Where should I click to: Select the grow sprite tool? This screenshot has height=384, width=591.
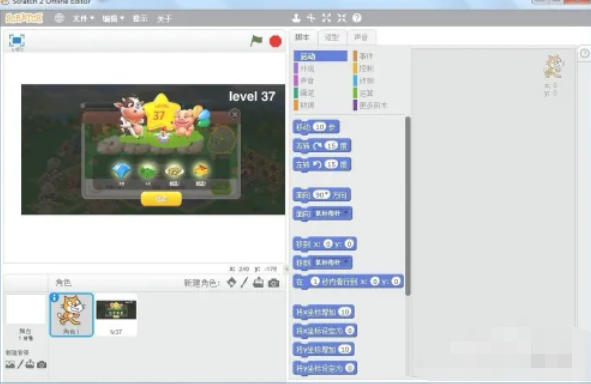coord(326,18)
